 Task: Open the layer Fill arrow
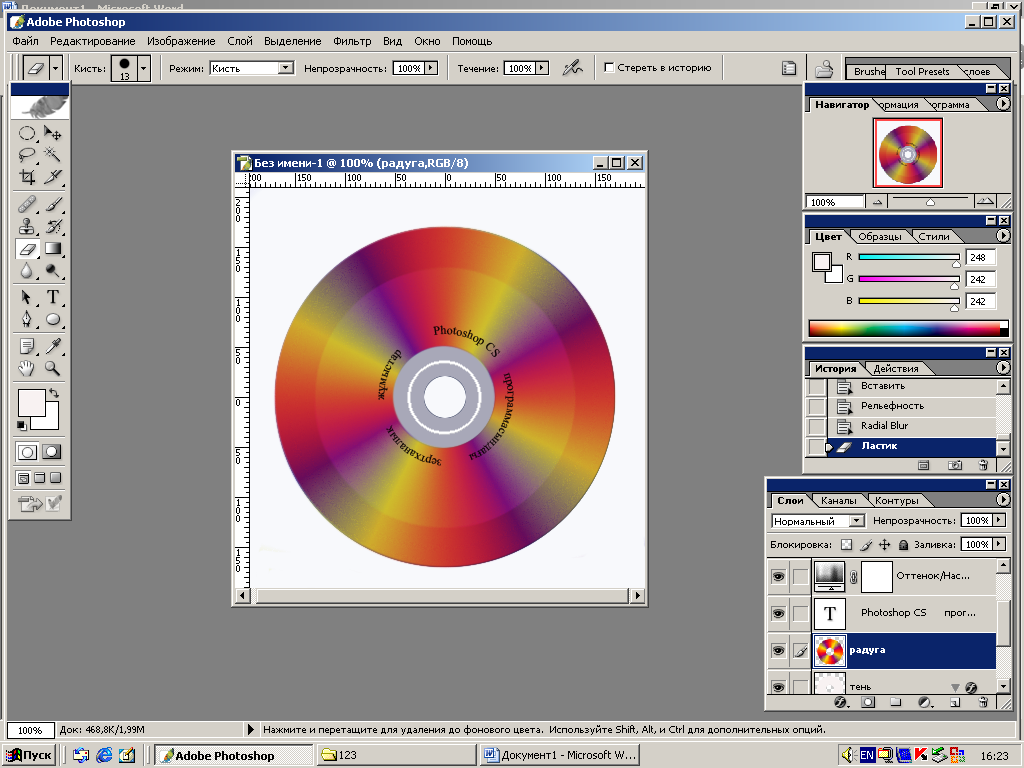[999, 544]
